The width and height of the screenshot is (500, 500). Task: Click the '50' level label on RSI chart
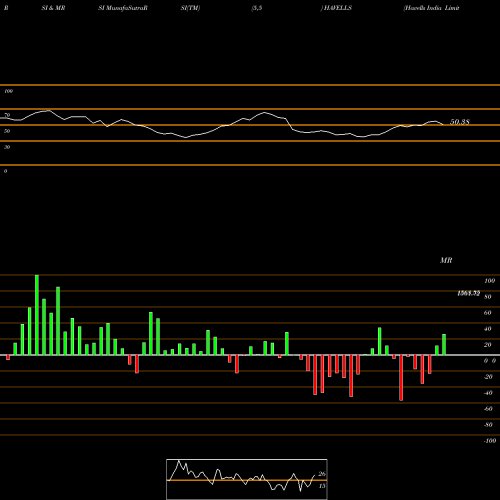click(7, 131)
